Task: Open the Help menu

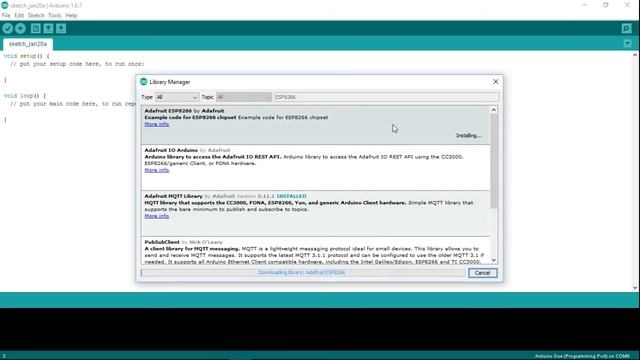Action: click(71, 16)
